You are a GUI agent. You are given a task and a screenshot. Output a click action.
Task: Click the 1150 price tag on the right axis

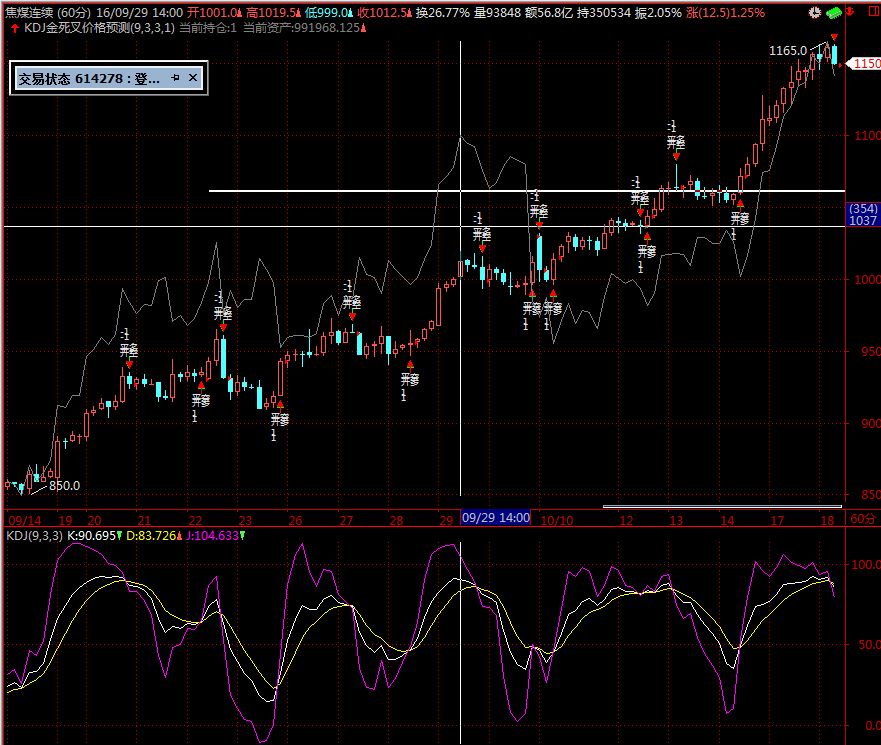point(865,64)
